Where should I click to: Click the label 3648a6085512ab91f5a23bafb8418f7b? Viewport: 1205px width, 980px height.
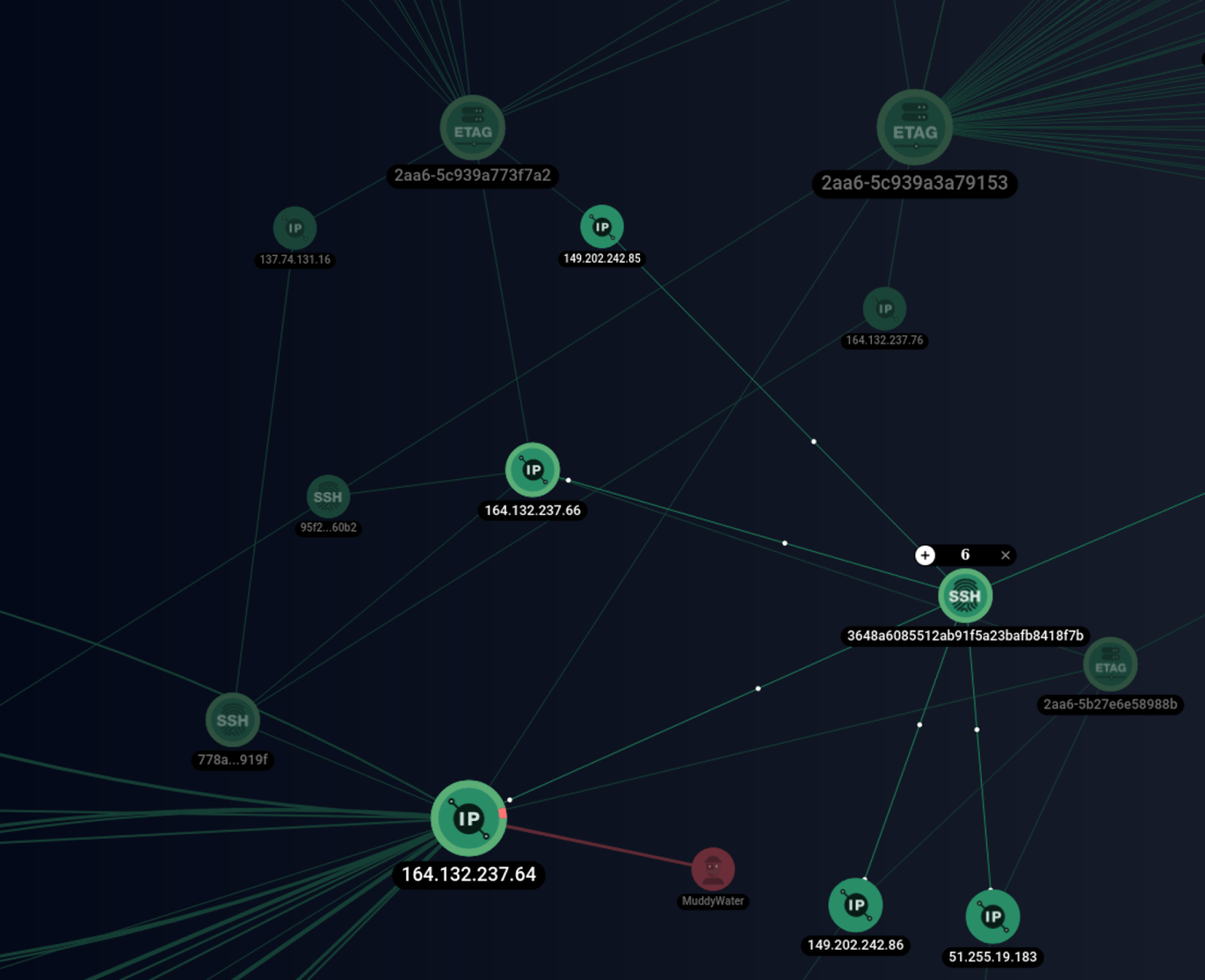coord(965,635)
